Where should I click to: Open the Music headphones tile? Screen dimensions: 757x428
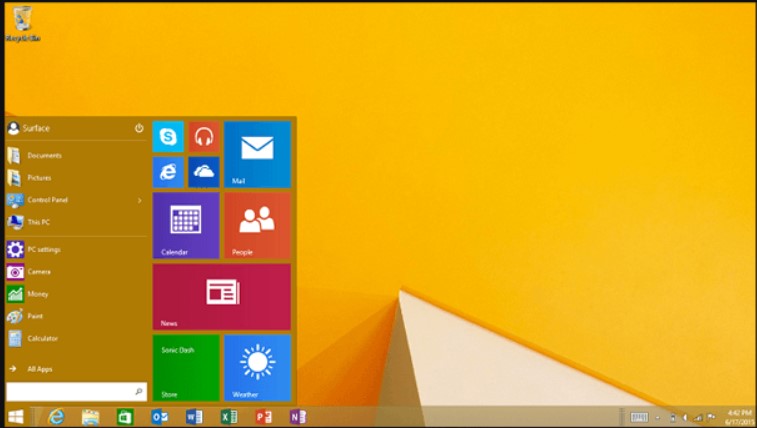tap(204, 137)
